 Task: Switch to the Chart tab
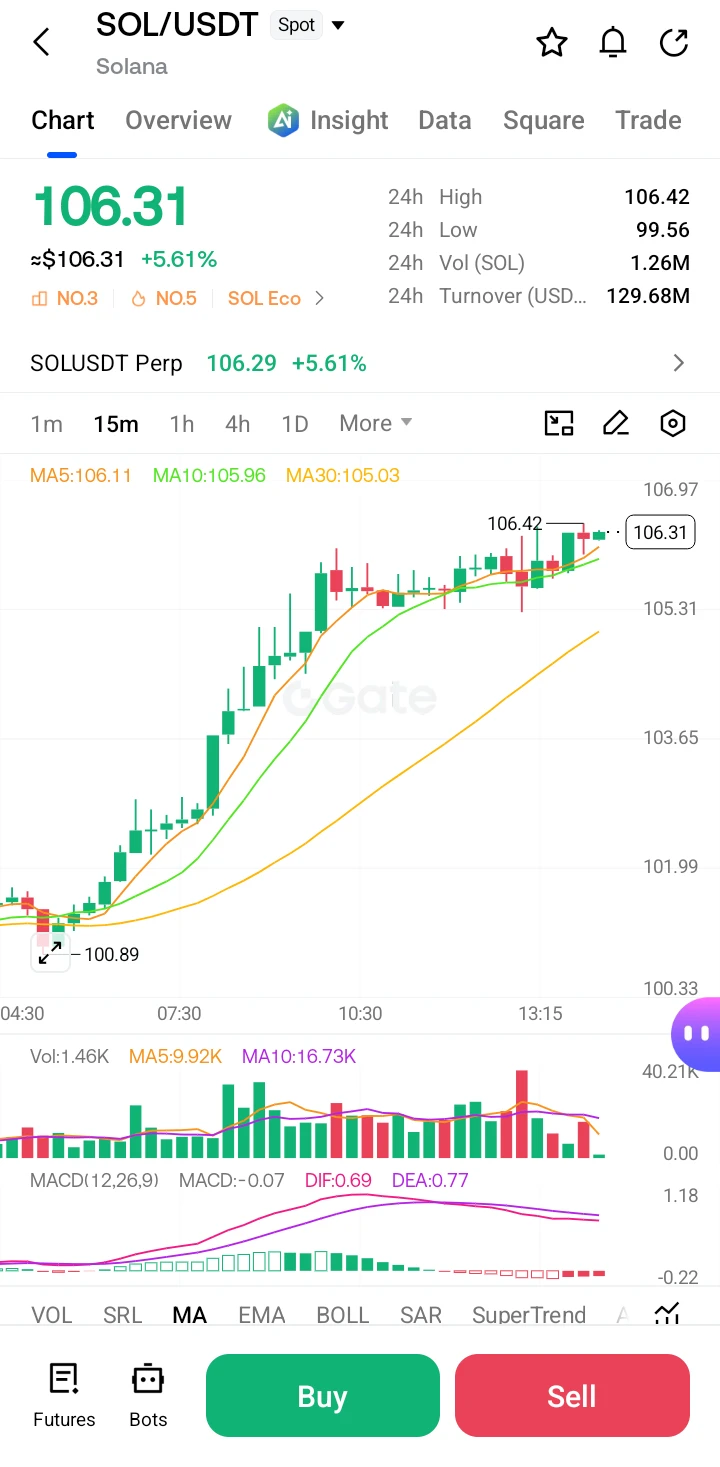63,120
